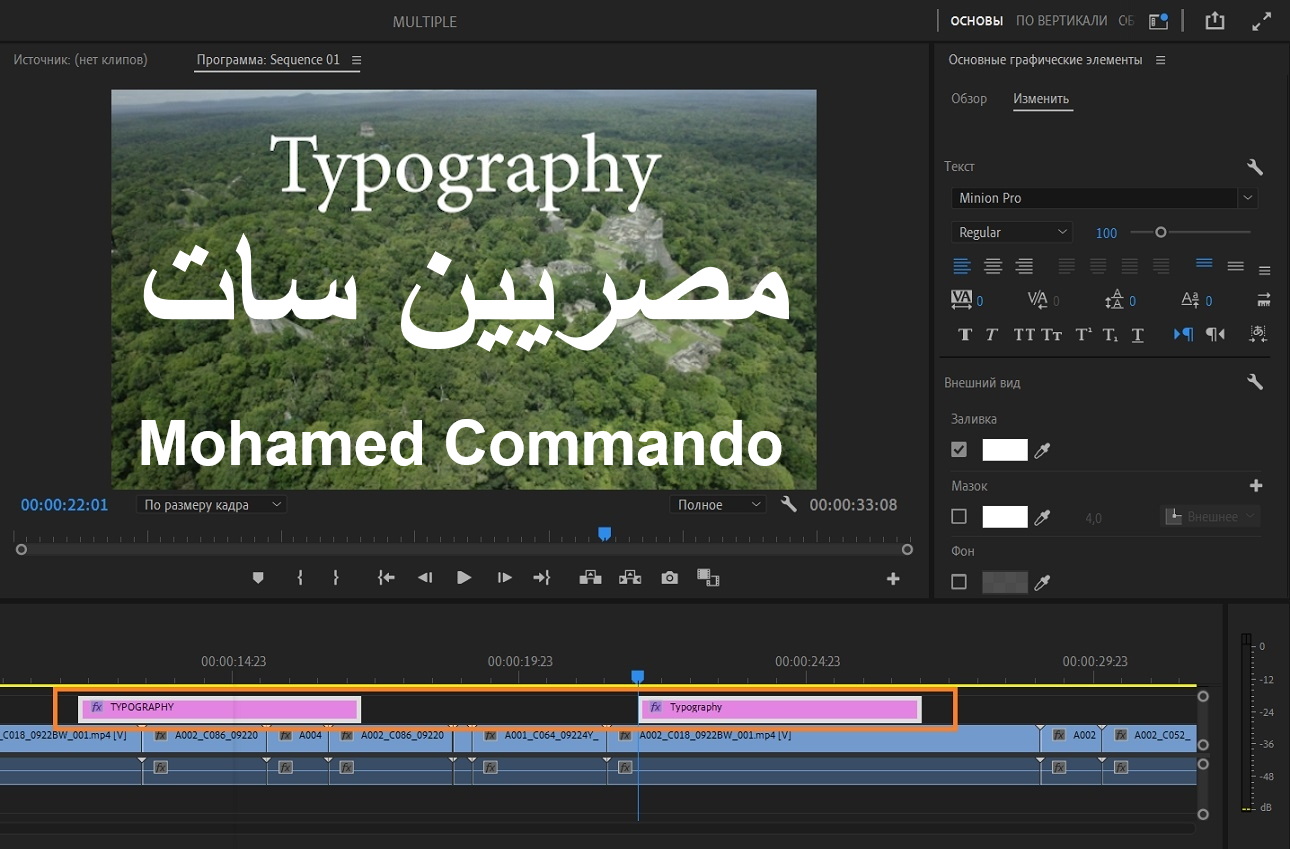Add a new stroke with plus button
Viewport: 1290px width, 849px height.
click(1256, 486)
